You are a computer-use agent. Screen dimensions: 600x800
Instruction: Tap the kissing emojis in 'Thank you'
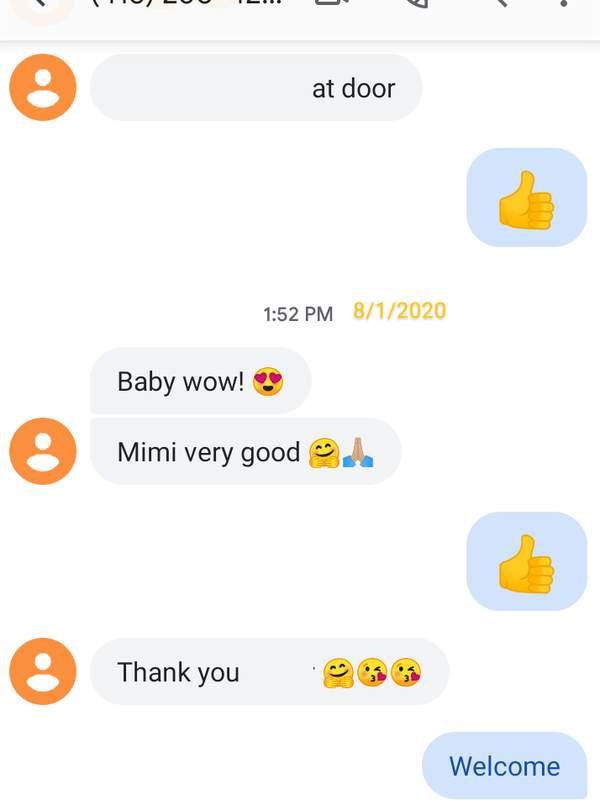389,672
